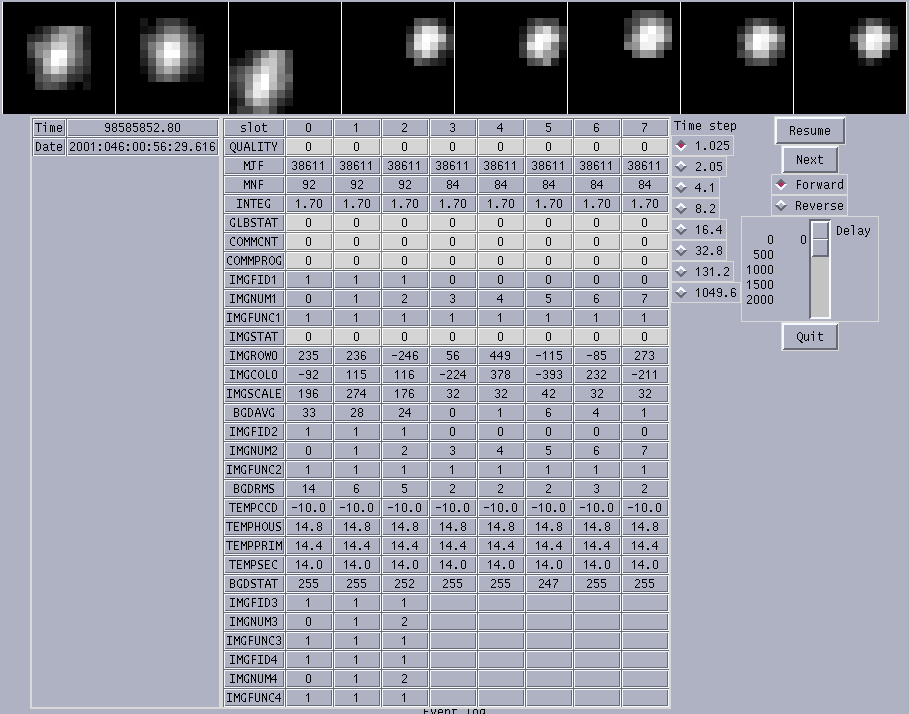This screenshot has width=909, height=714.
Task: Click the Time label
Action: coord(49,128)
